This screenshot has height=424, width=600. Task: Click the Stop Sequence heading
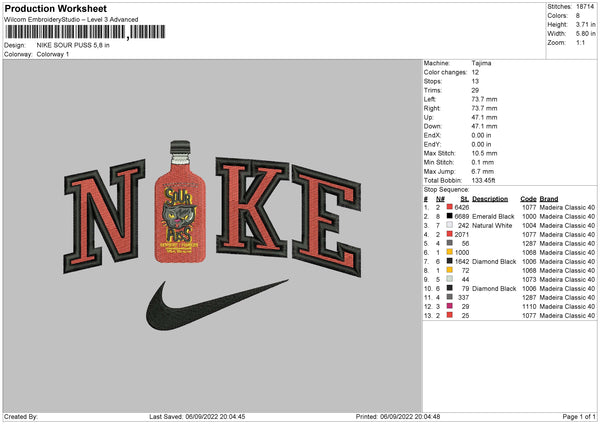click(446, 189)
